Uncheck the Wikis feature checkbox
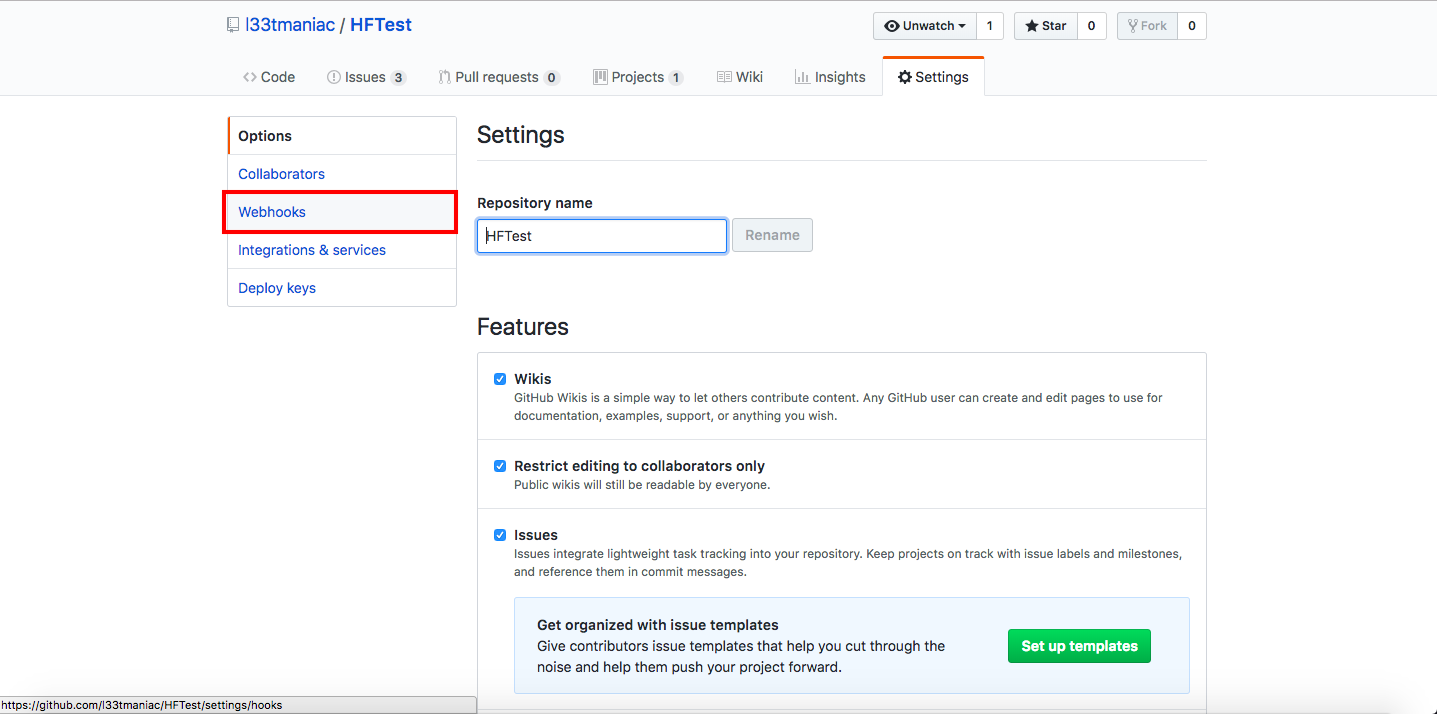1437x714 pixels. (x=500, y=379)
